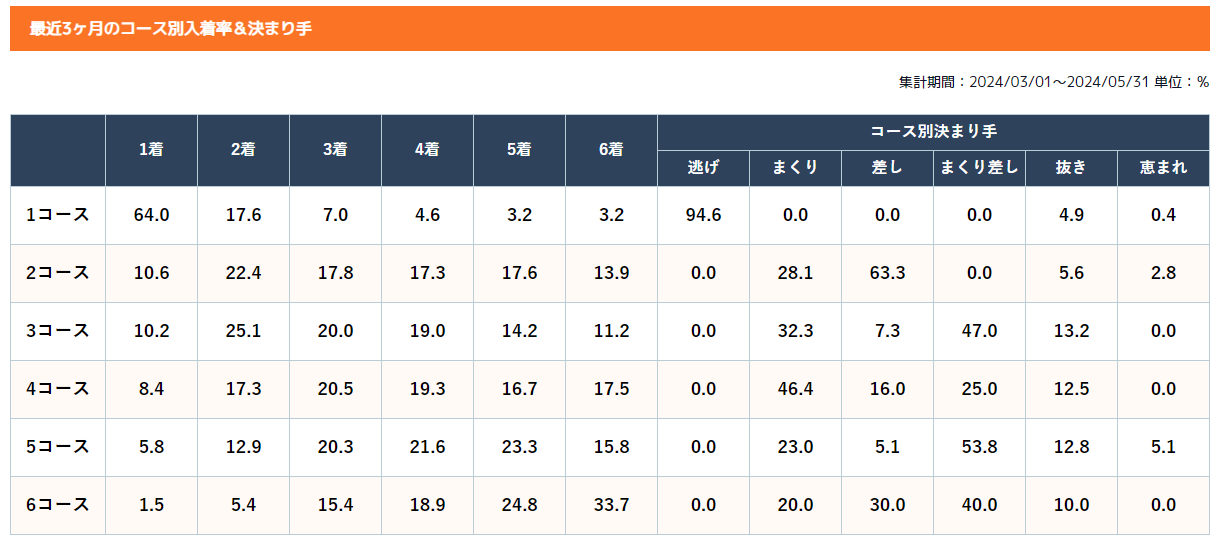The height and width of the screenshot is (554, 1228).
Task: Click the 抜き column header
Action: (x=1071, y=168)
